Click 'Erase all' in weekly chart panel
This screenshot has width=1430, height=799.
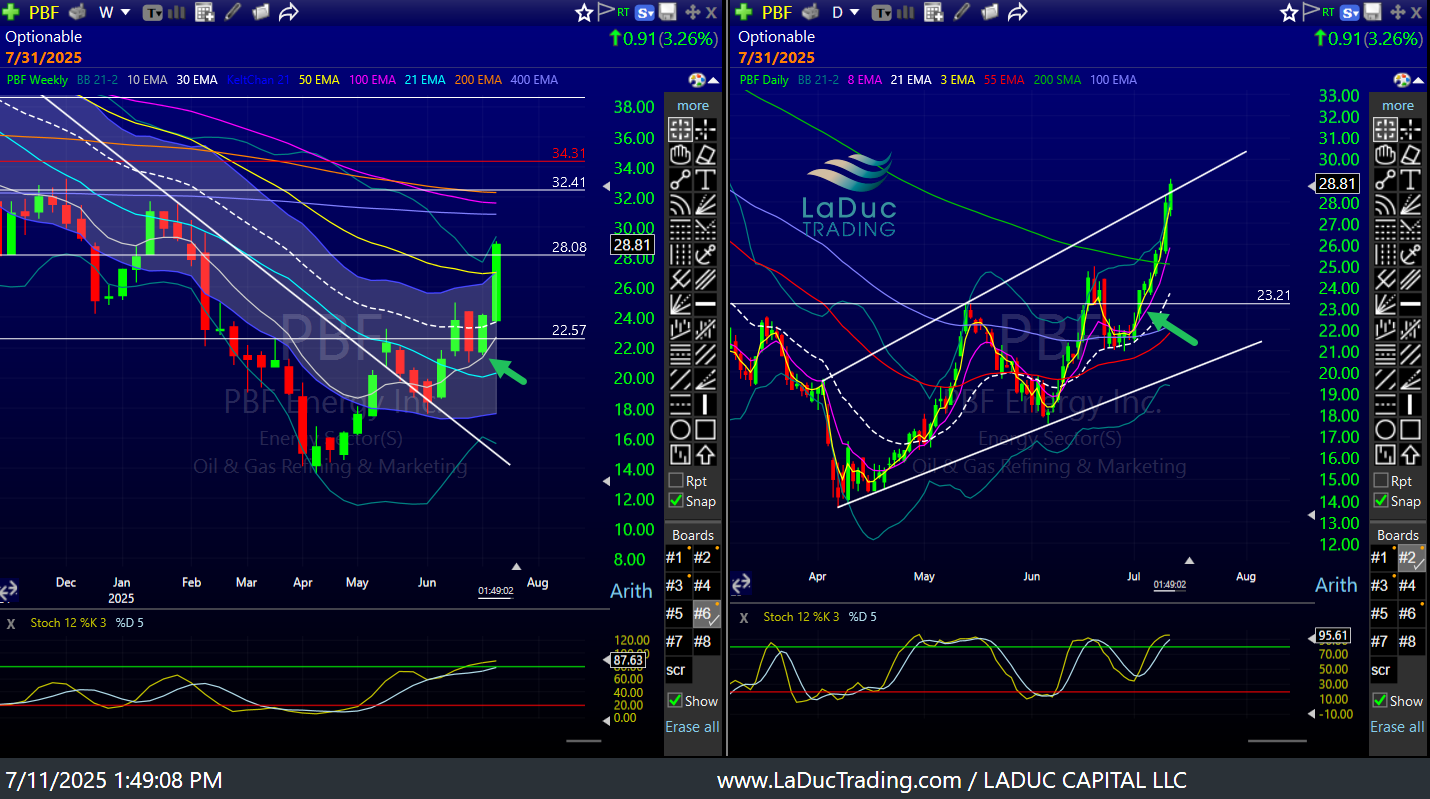692,727
